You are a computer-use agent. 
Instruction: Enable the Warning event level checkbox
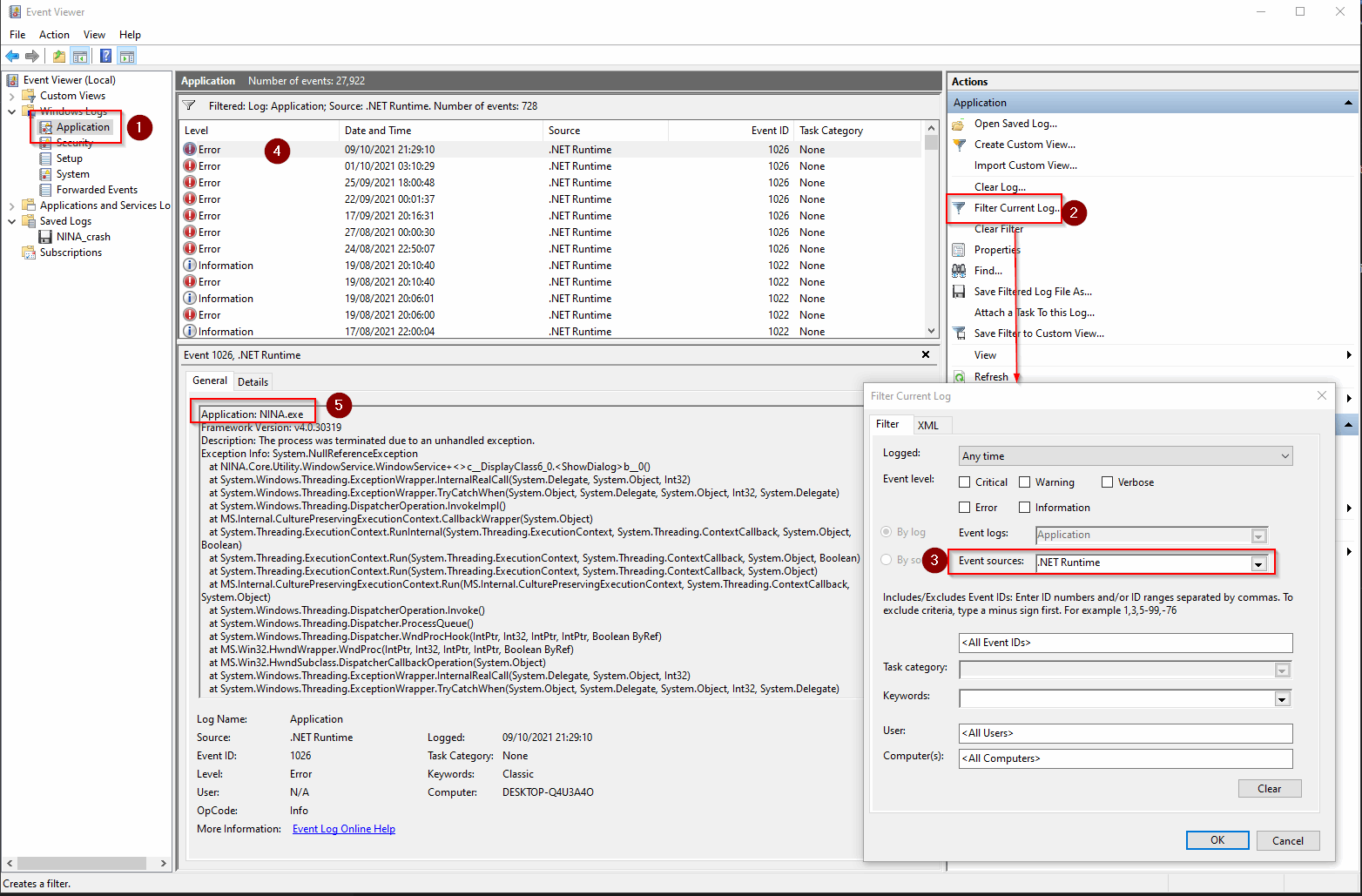point(1025,482)
